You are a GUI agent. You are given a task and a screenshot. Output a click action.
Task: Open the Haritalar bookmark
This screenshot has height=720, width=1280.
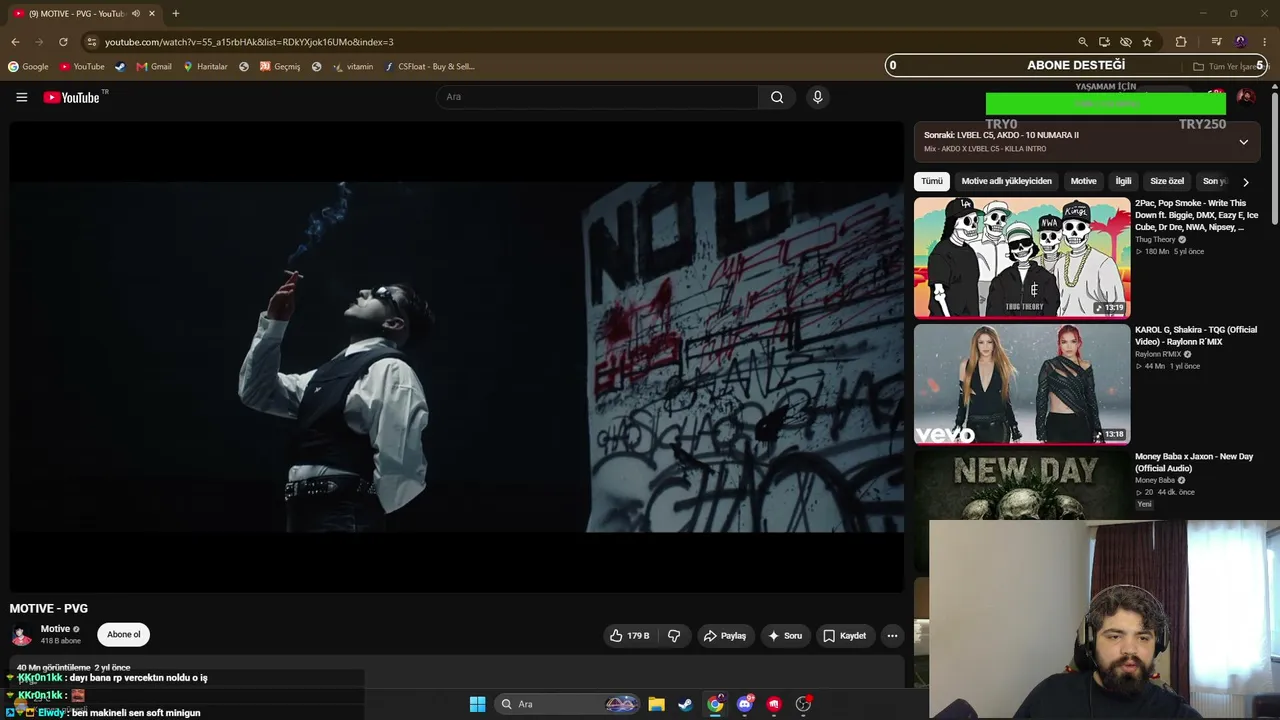pos(205,67)
